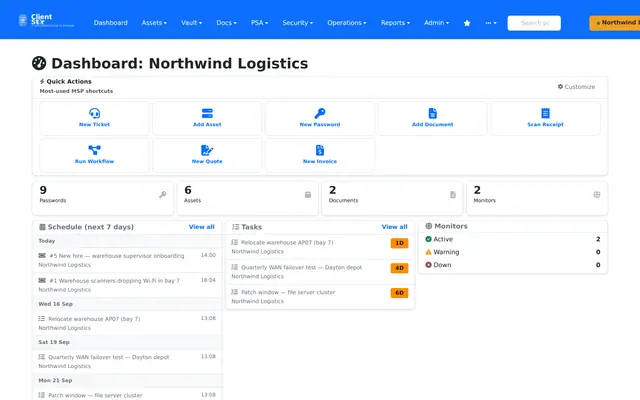Expand the Assets dropdown menu
Viewport: 640px width, 400px height.
coord(154,23)
